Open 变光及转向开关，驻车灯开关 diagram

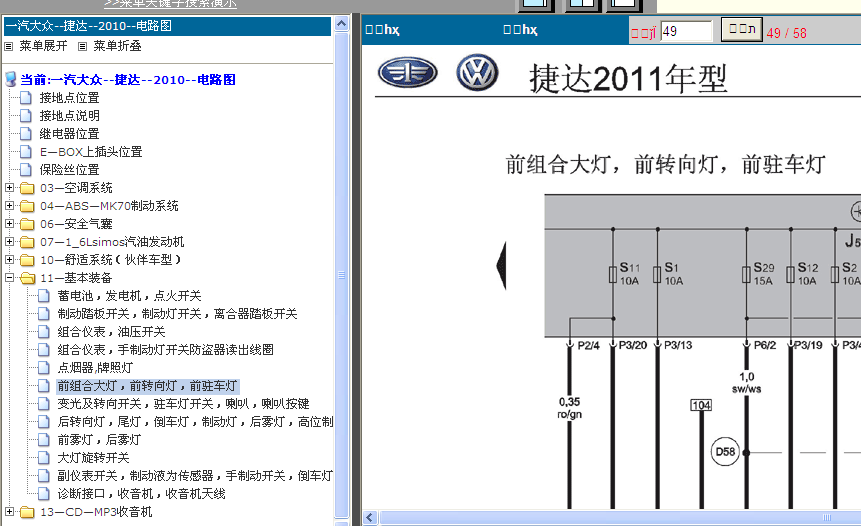[183, 404]
